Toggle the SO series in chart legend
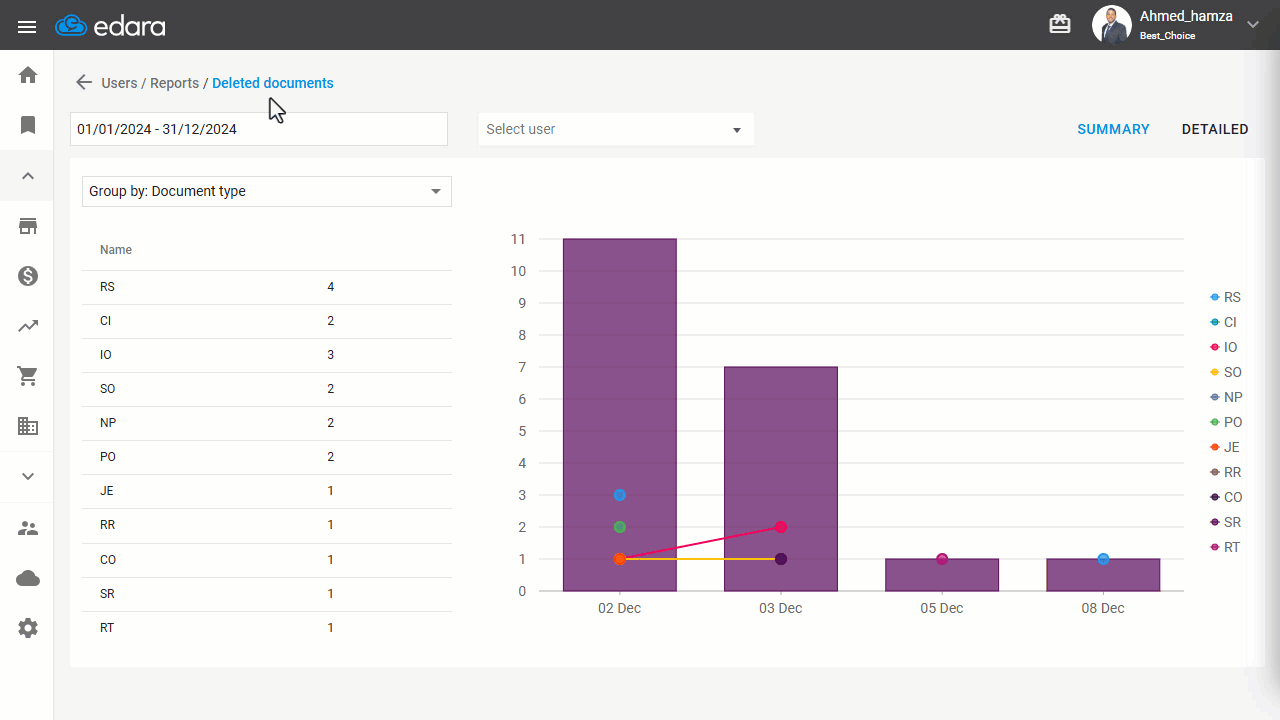 coord(1226,372)
